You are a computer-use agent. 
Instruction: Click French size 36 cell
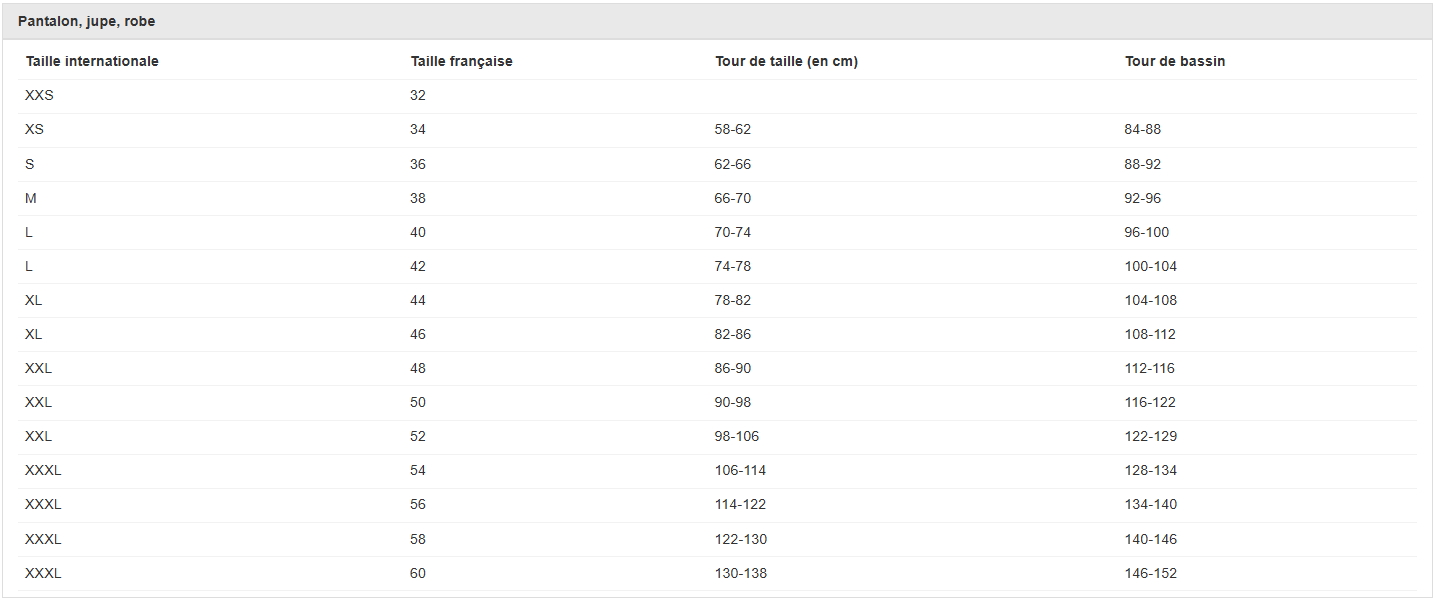418,164
